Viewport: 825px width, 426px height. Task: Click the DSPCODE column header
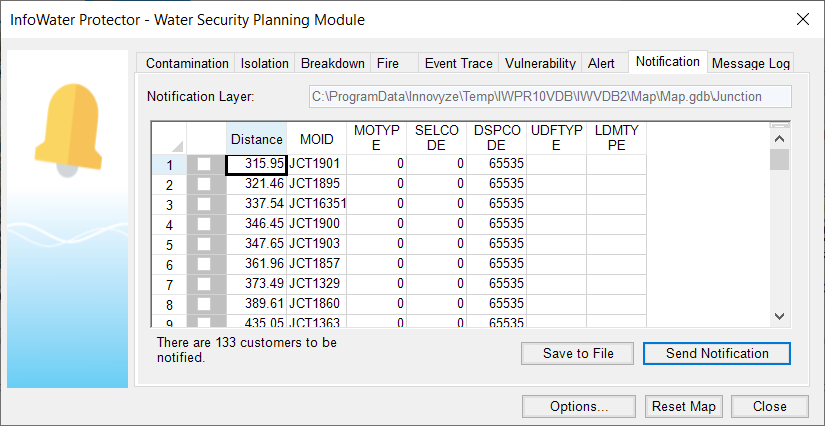(497, 138)
